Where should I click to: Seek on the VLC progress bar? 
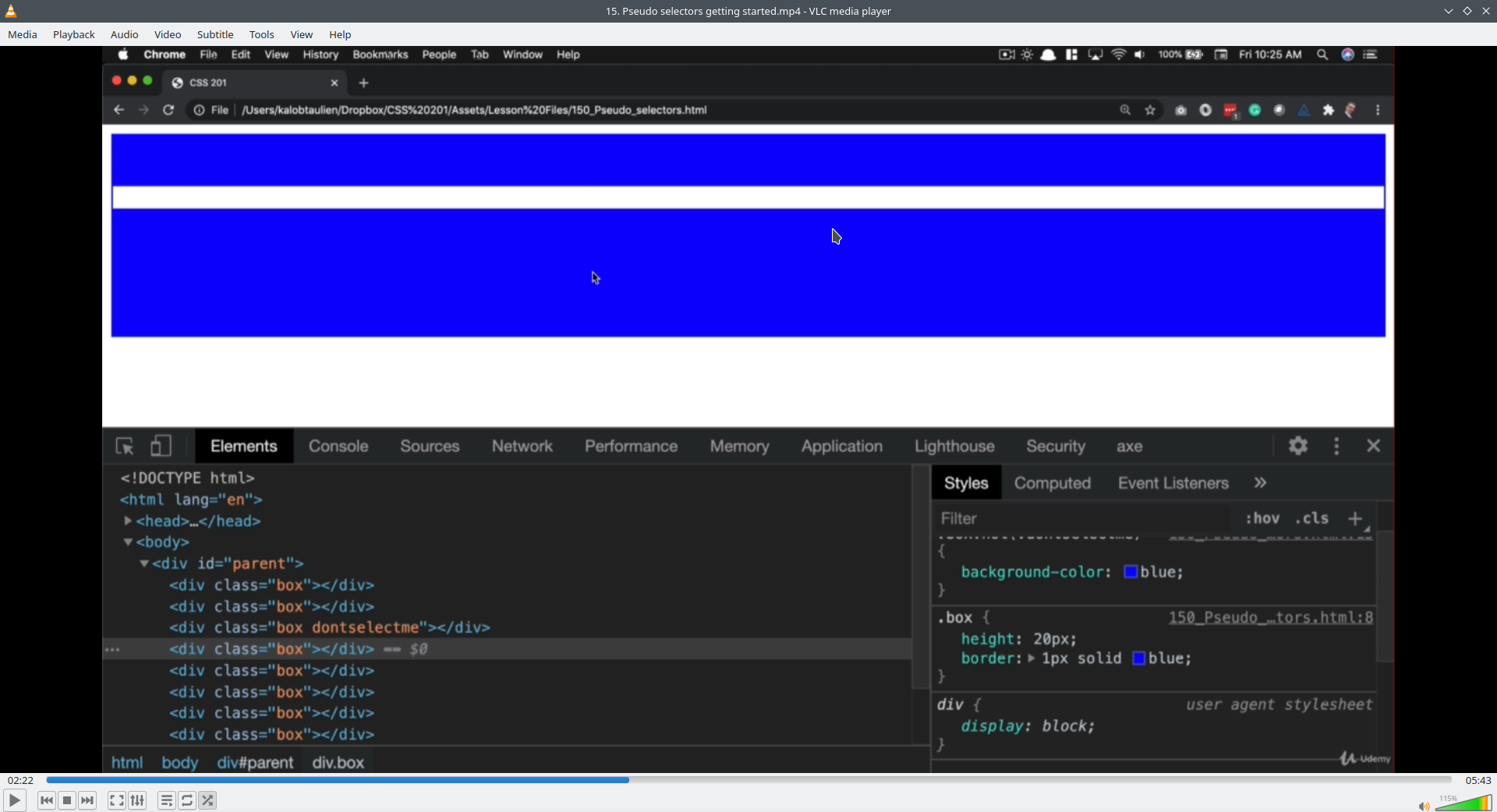[748, 780]
